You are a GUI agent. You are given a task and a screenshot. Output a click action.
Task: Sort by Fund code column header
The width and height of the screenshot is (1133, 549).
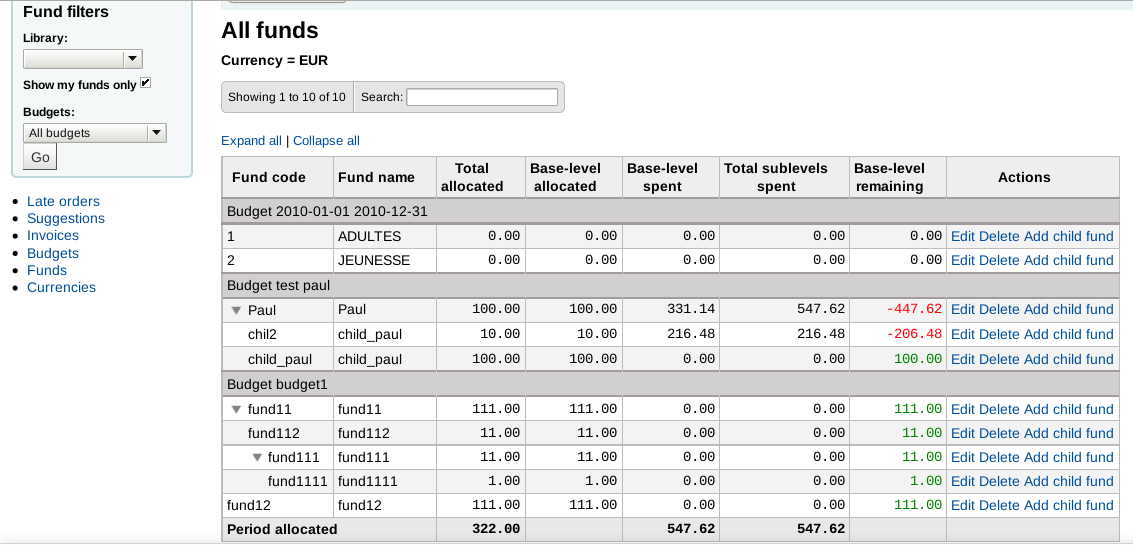[x=269, y=177]
